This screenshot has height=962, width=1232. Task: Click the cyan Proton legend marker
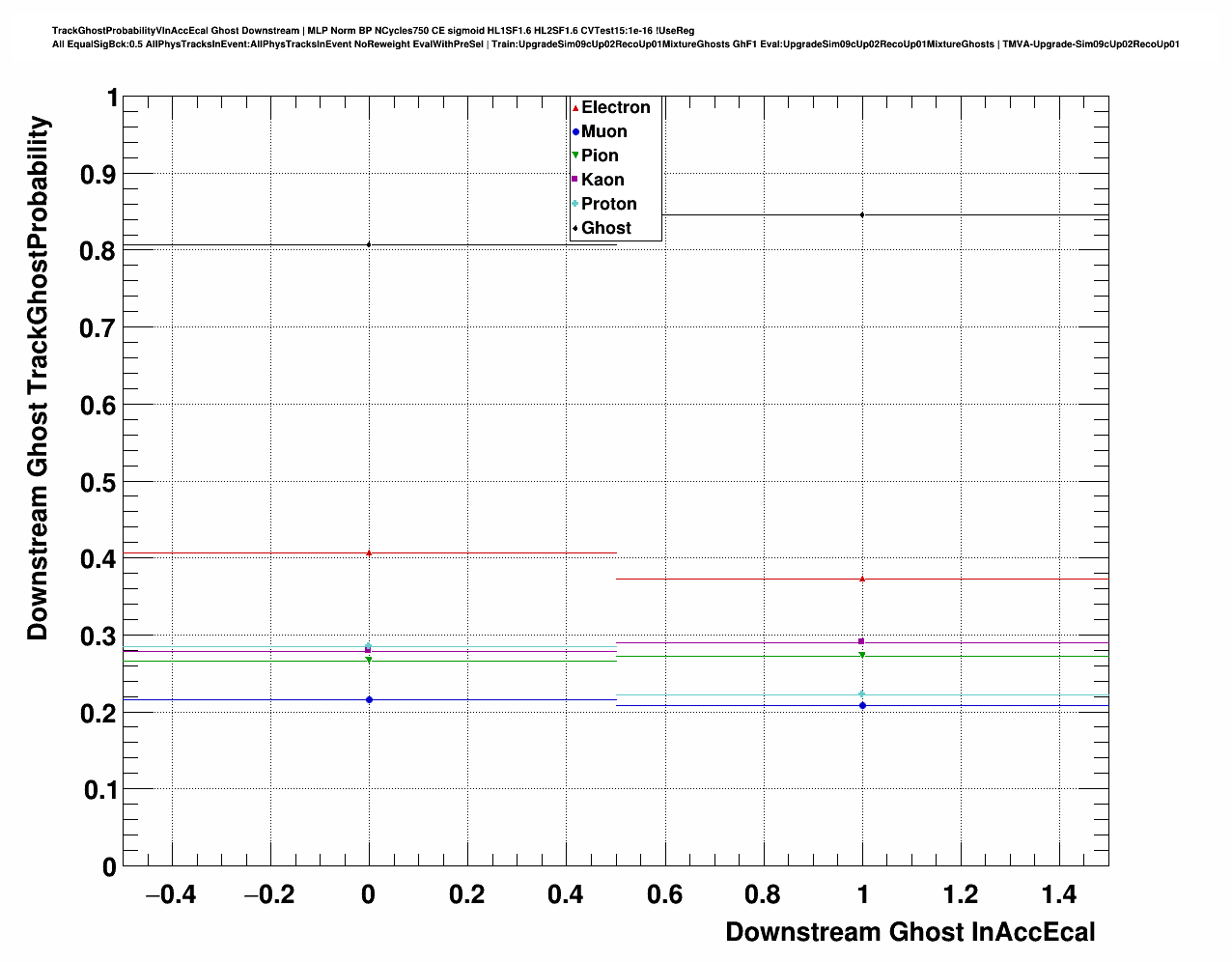[x=575, y=204]
